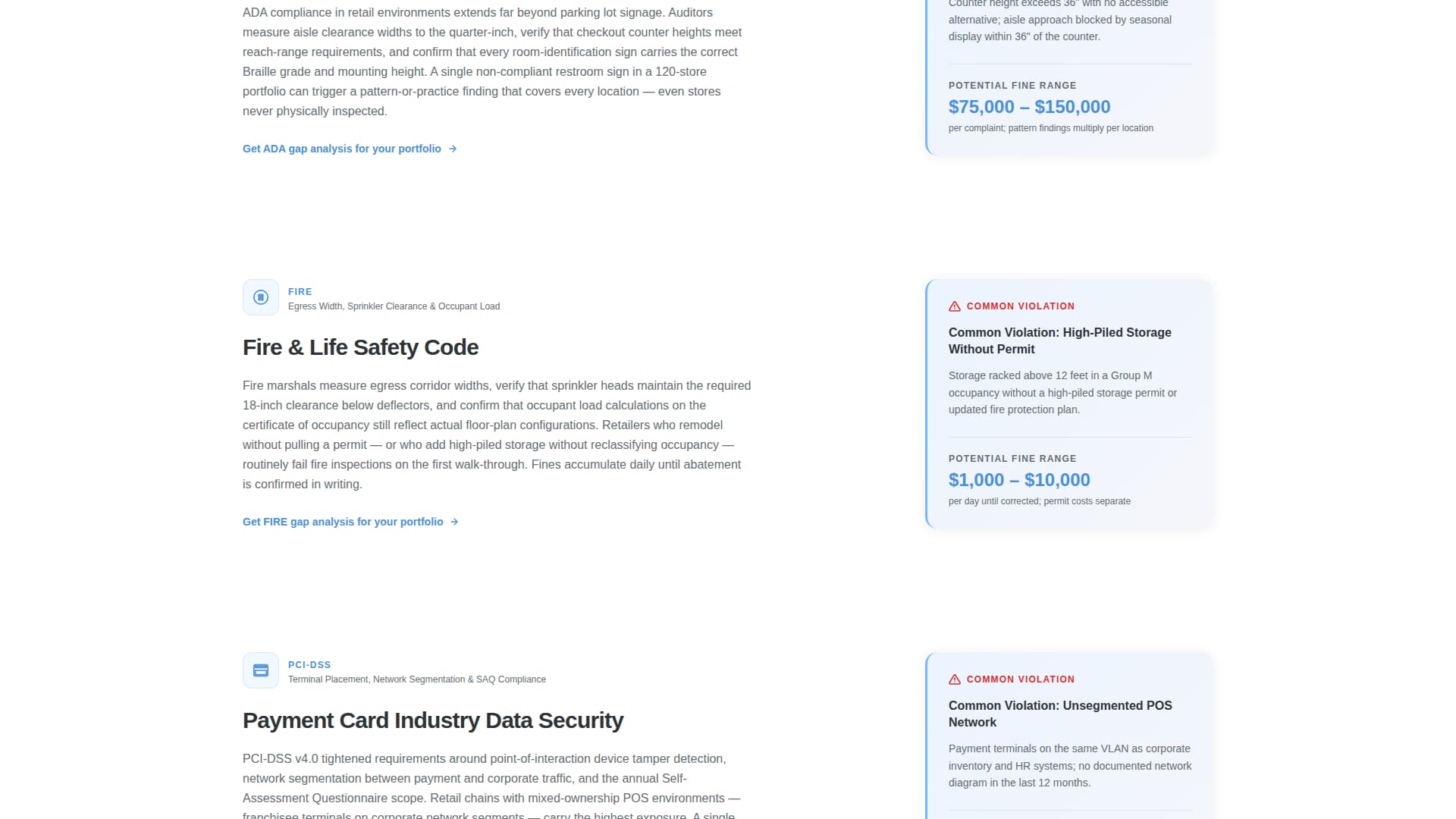Open FIRE gap analysis for your portfolio
This screenshot has width=1456, height=819.
[343, 522]
